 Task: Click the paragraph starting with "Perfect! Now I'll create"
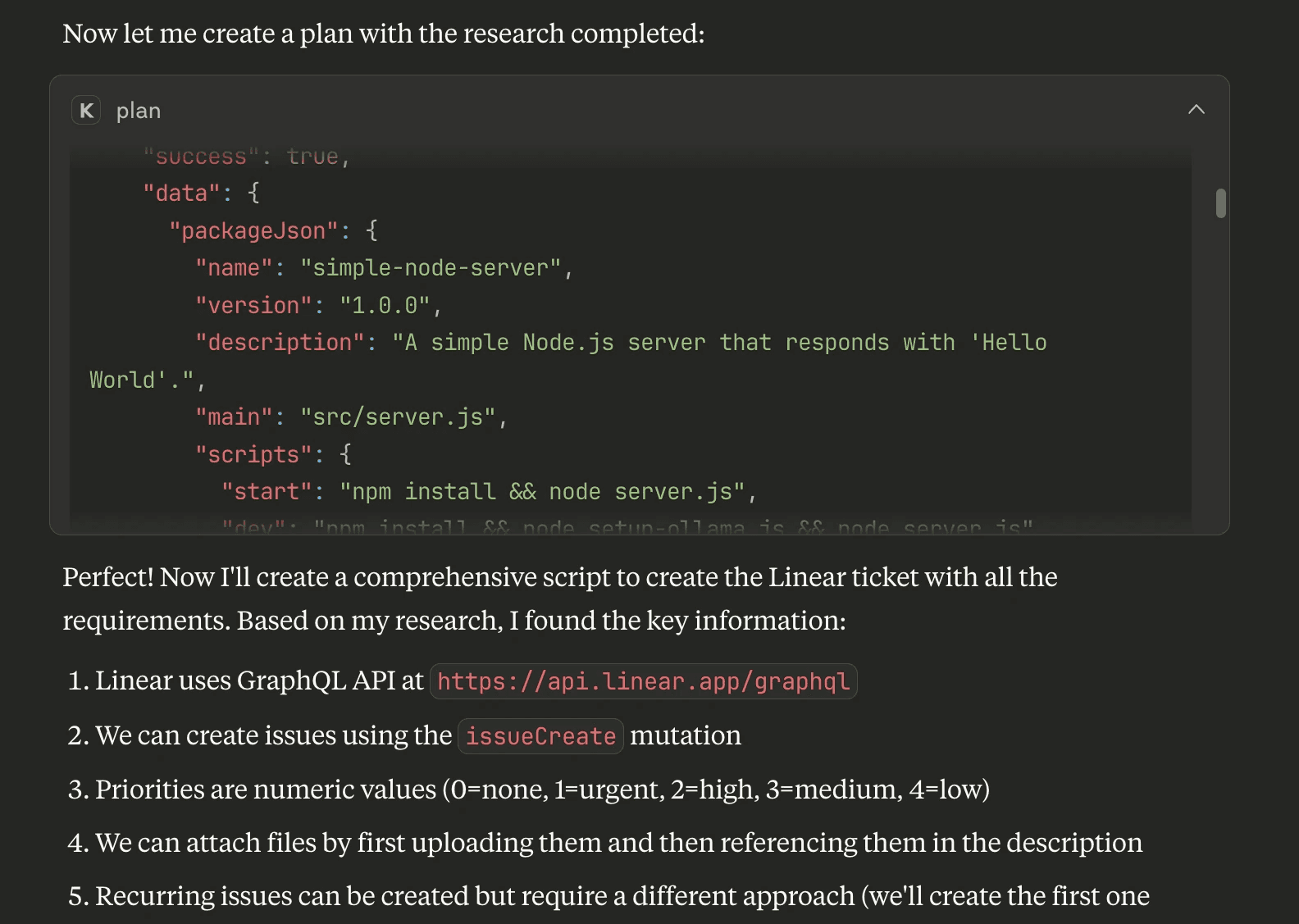pyautogui.click(x=560, y=599)
